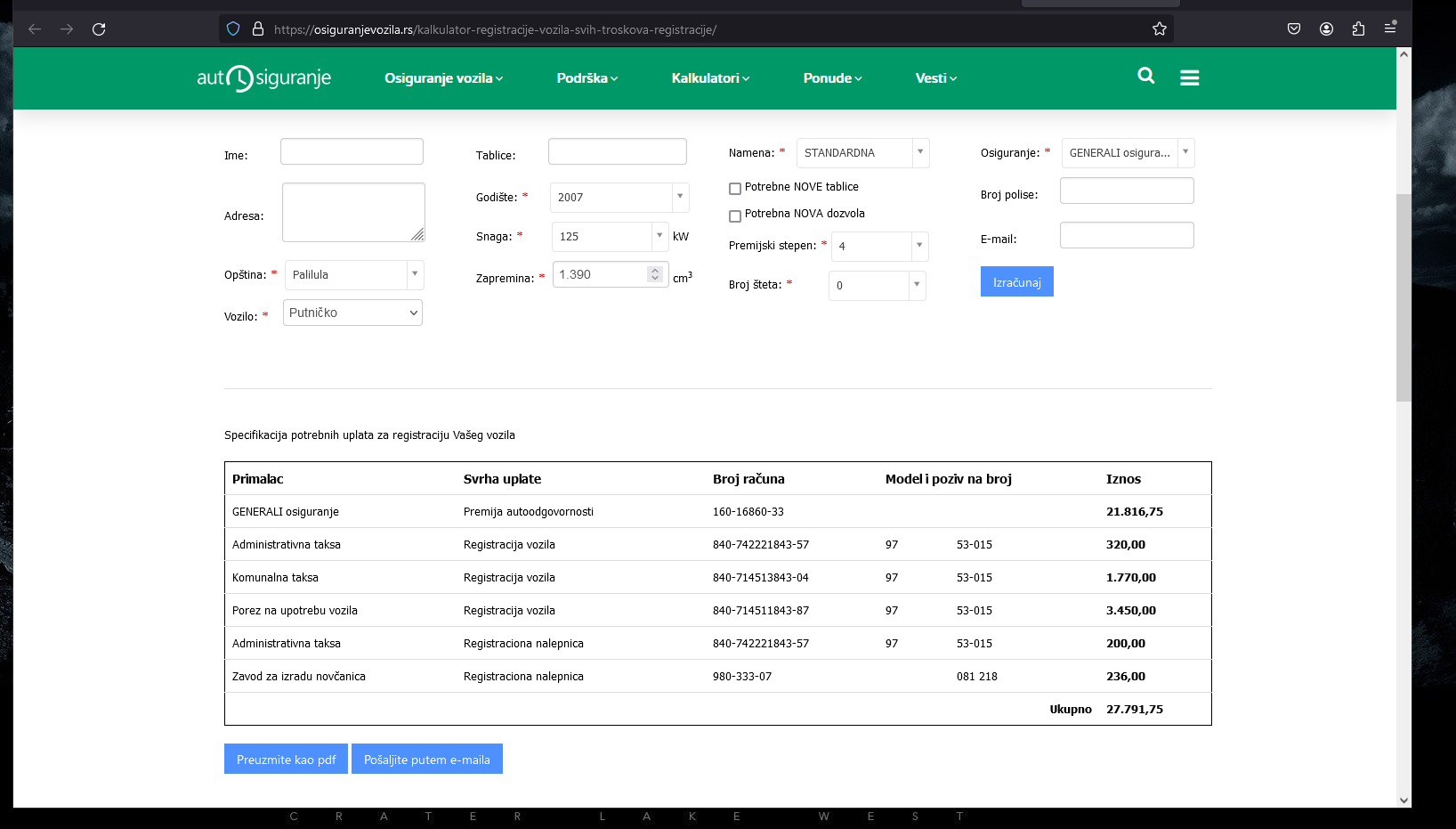Viewport: 1456px width, 829px height.
Task: Open the Podrška menu
Action: click(x=586, y=78)
